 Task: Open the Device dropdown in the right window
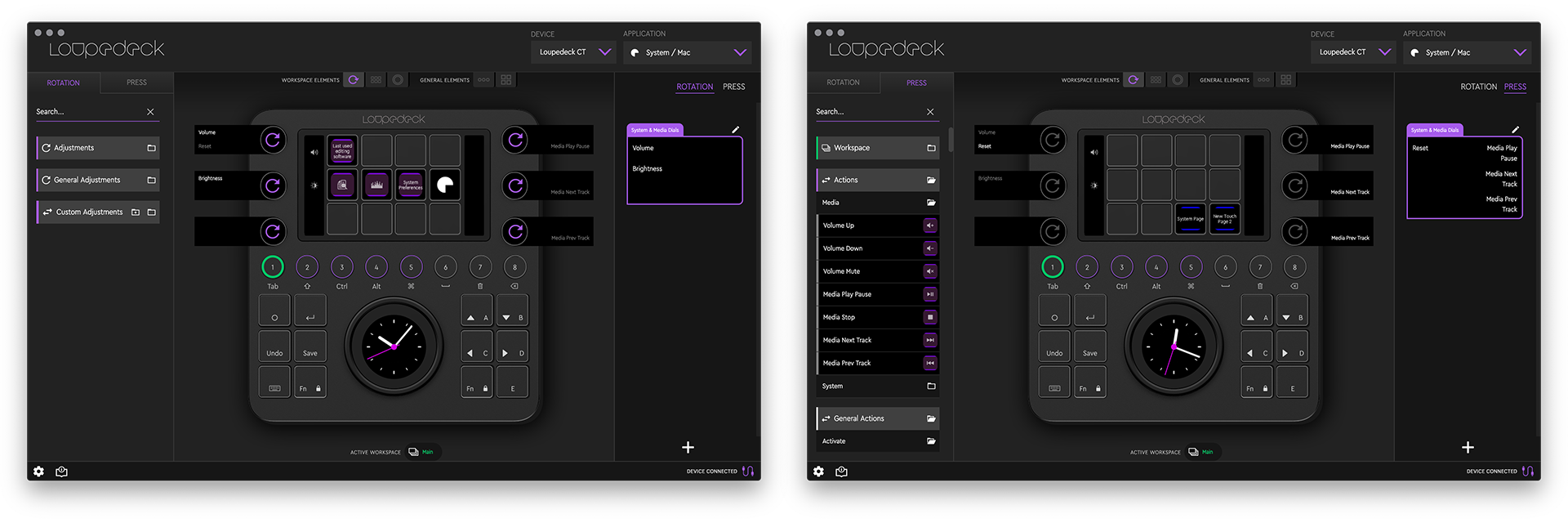coord(1354,52)
